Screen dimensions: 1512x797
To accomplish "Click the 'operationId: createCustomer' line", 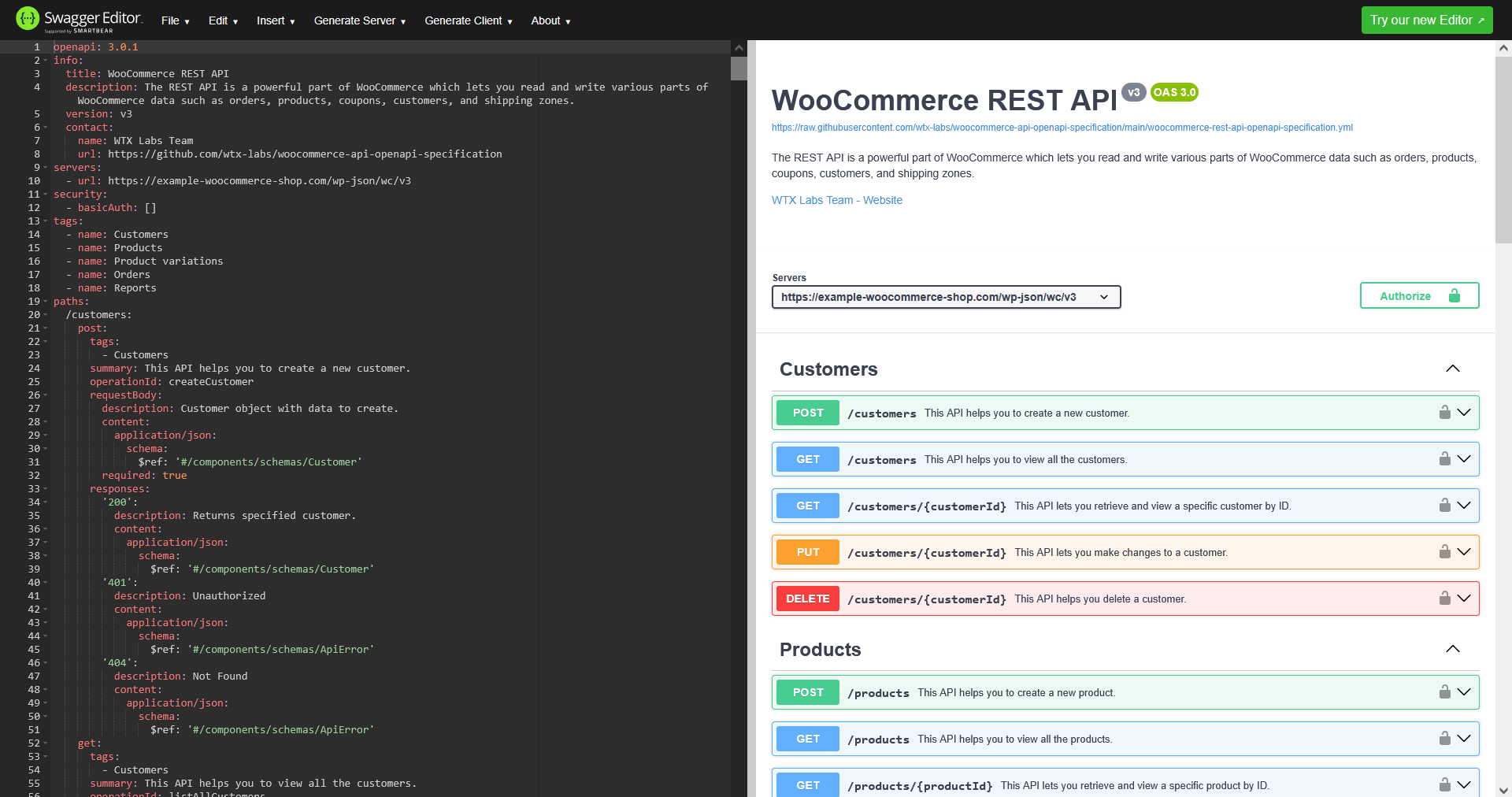I will tap(172, 382).
